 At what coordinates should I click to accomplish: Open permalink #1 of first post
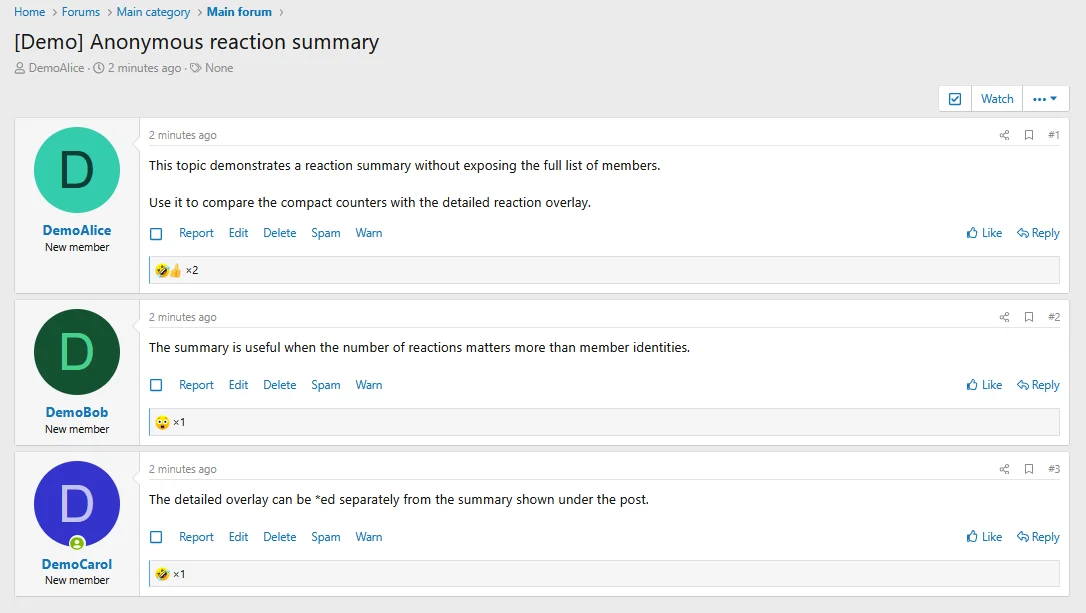[x=1053, y=135]
